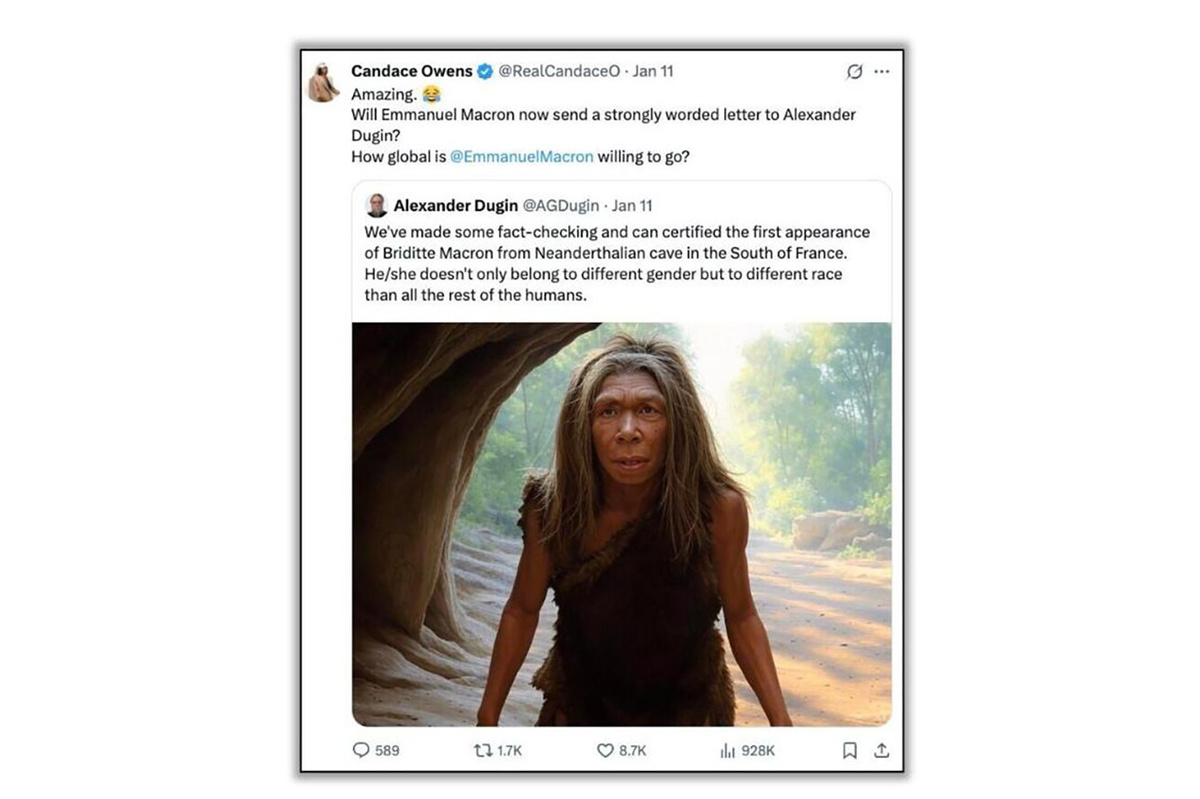Click the Jan 11 timestamp in the quoted tweet
This screenshot has height=799, width=1200.
630,205
